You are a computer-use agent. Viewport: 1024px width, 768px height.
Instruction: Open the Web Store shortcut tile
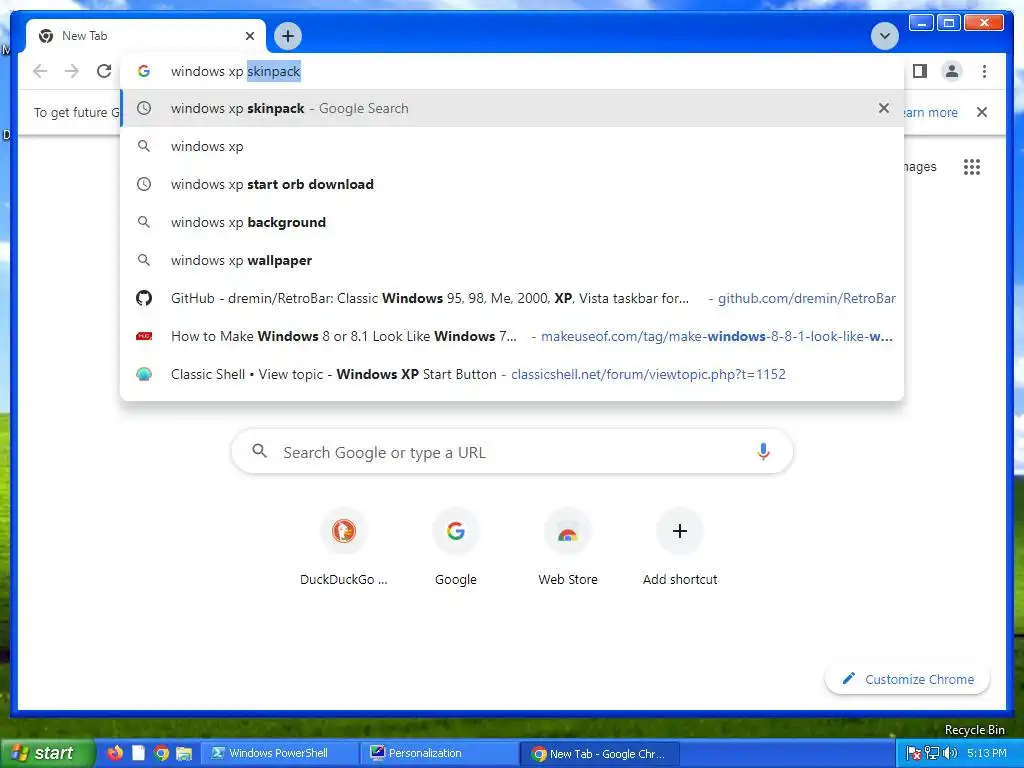pyautogui.click(x=568, y=547)
